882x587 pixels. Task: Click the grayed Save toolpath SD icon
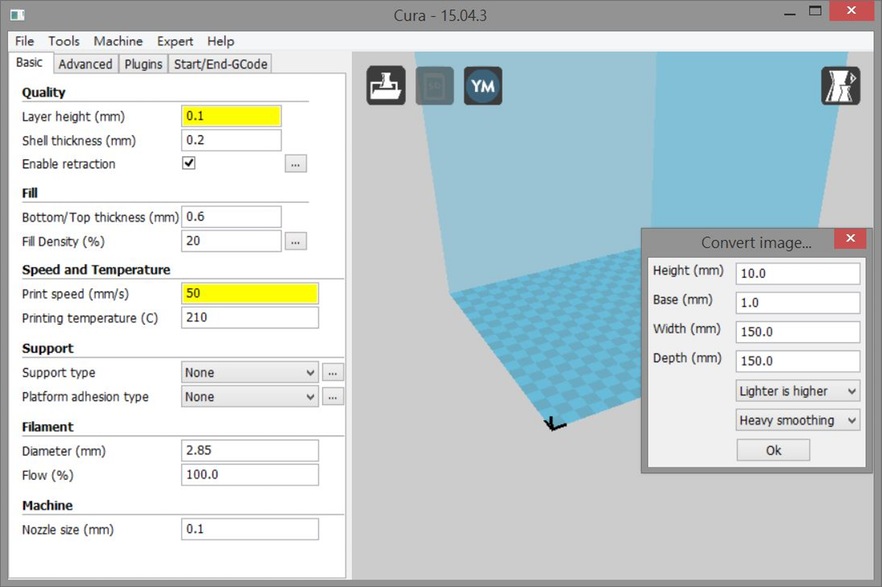click(434, 85)
